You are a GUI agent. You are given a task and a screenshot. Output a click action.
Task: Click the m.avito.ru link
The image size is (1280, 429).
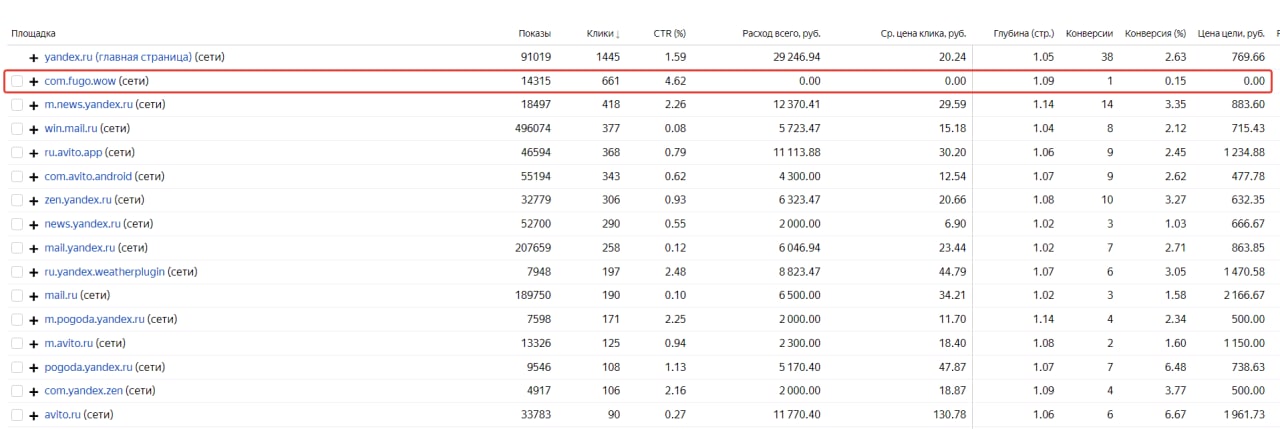pos(69,344)
